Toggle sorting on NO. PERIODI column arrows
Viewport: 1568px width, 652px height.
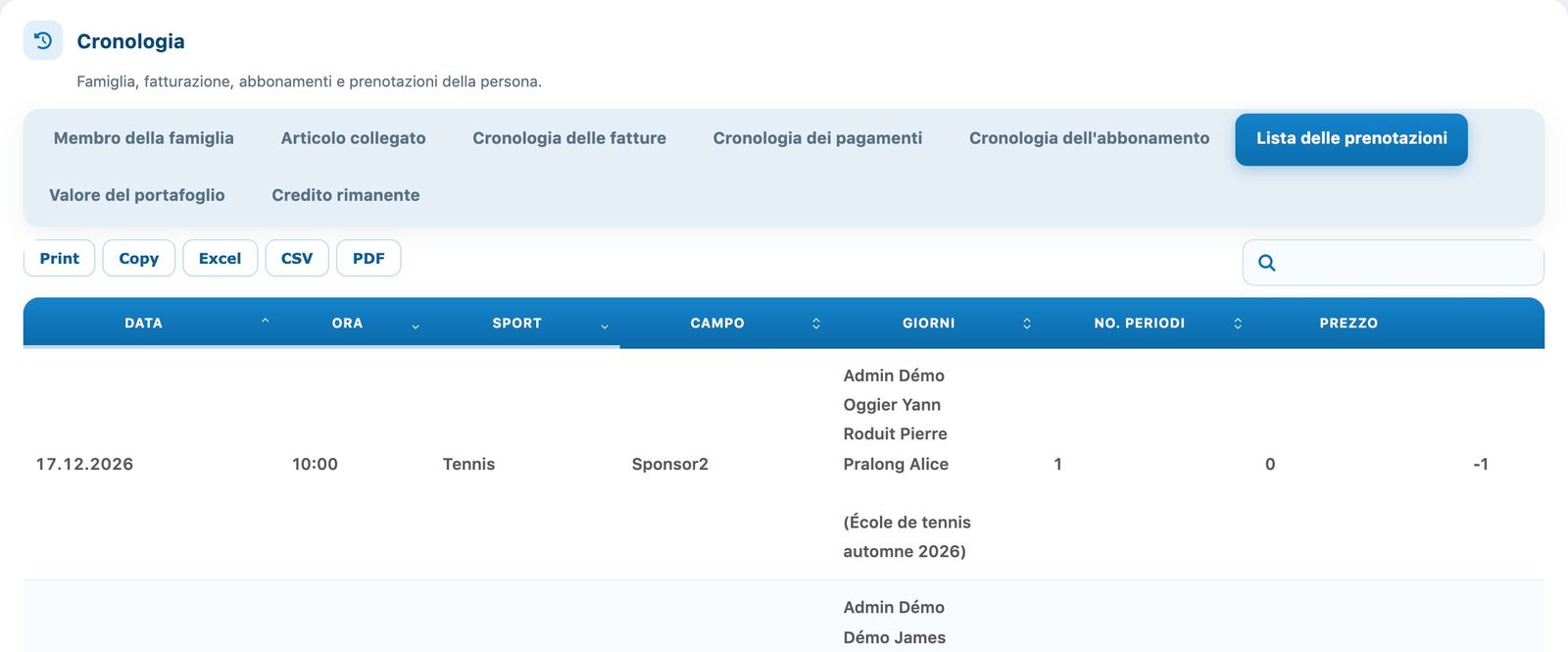[x=1238, y=324]
